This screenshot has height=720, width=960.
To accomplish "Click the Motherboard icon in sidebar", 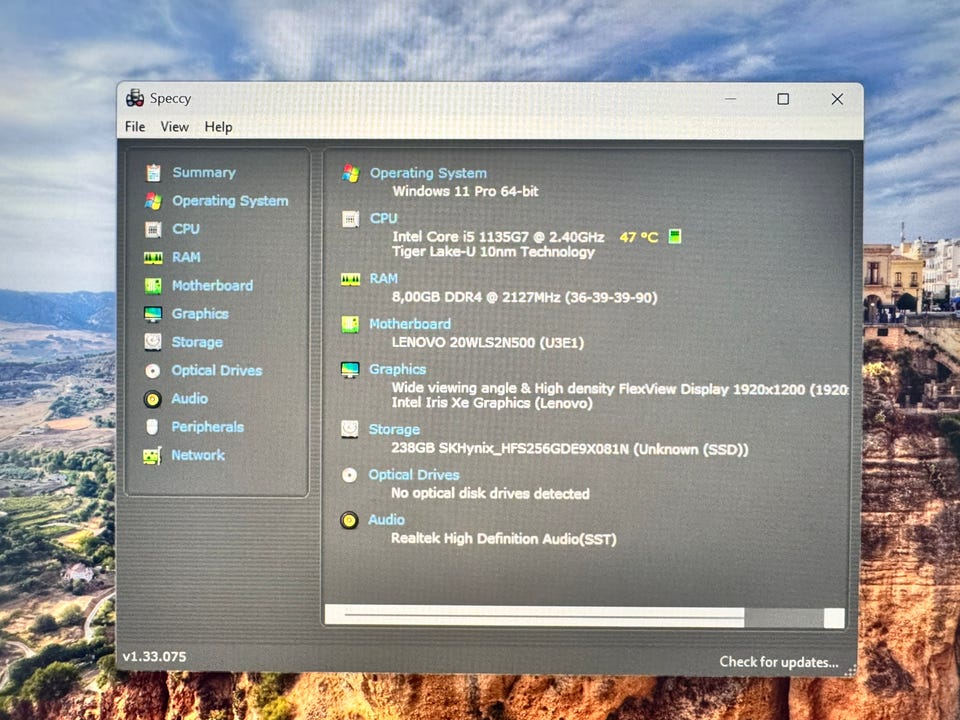I will click(153, 286).
